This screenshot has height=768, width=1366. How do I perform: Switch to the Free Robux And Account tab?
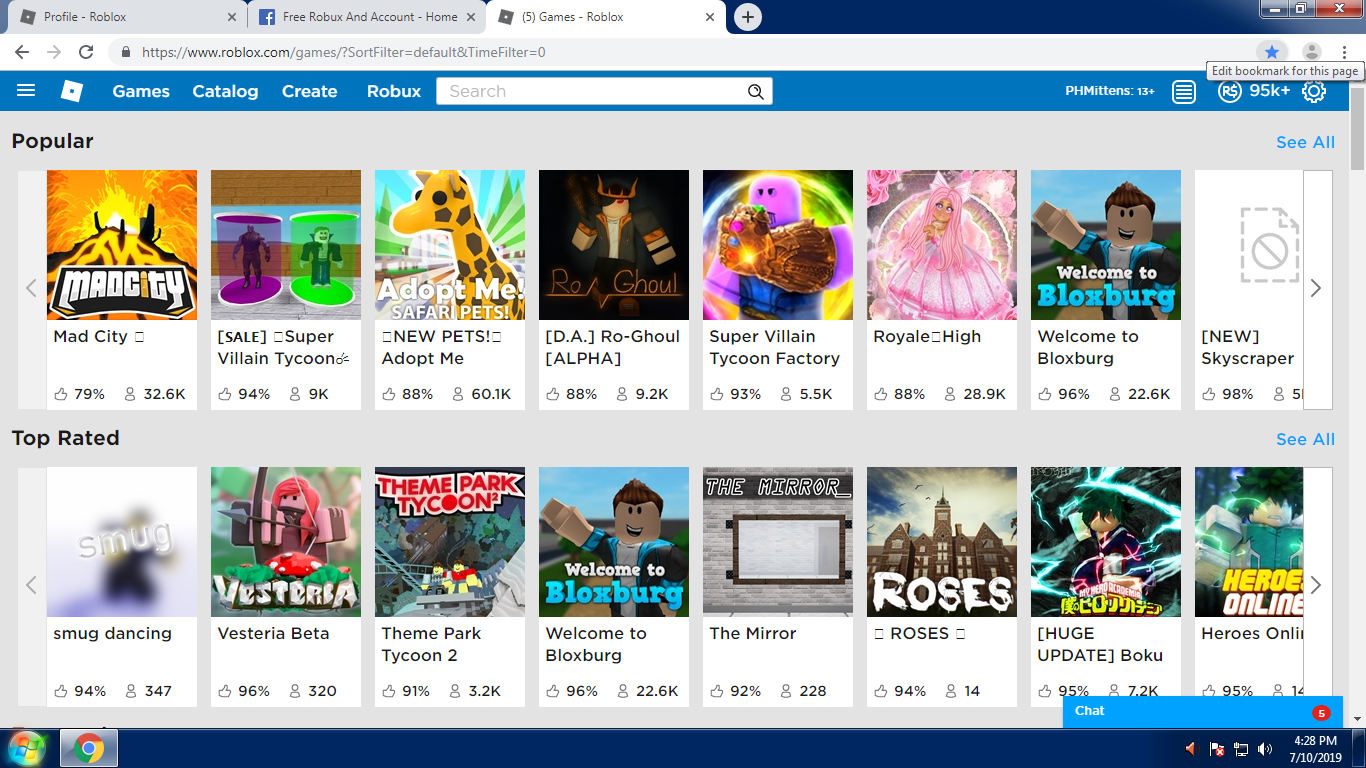367,17
